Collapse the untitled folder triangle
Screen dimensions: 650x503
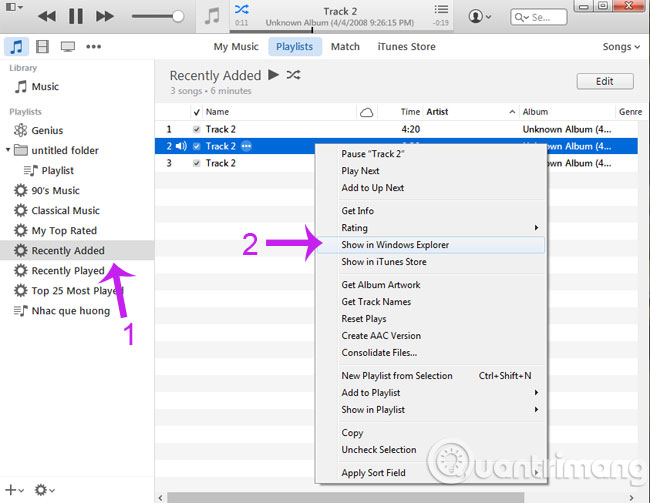click(x=8, y=150)
